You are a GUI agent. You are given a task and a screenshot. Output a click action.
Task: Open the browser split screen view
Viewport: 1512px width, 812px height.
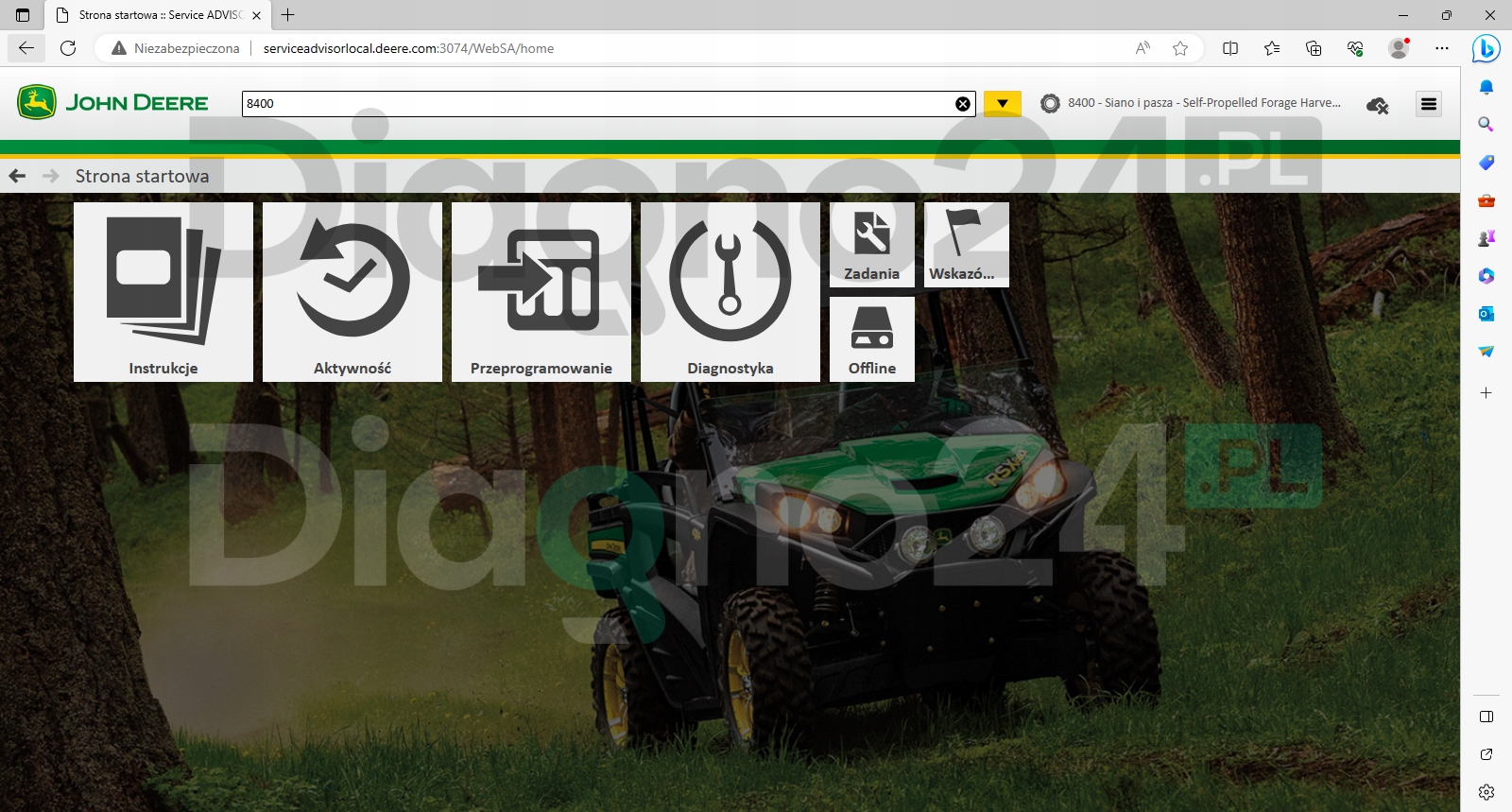tap(1230, 48)
